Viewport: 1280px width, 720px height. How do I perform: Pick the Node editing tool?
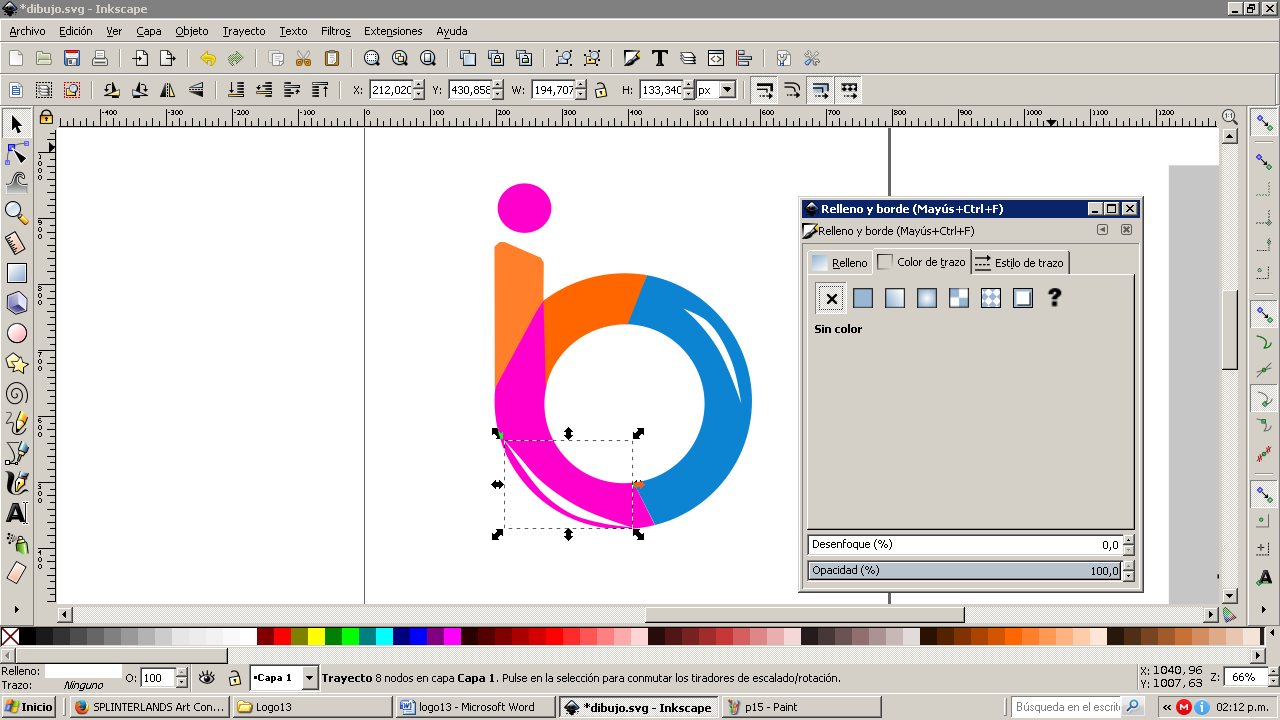pos(16,153)
